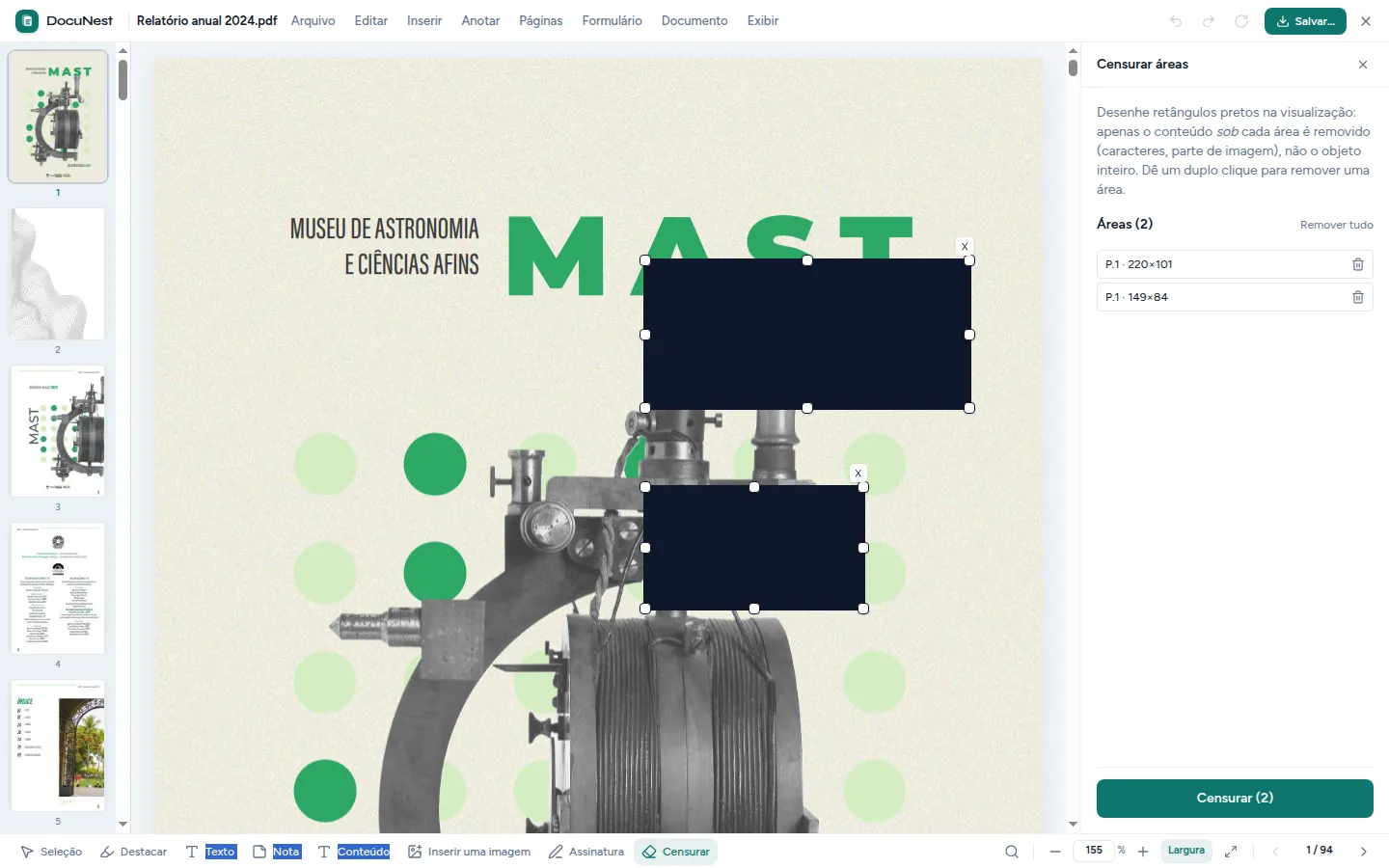This screenshot has height=868, width=1389.
Task: Redo the last undone action
Action: coord(1209,21)
